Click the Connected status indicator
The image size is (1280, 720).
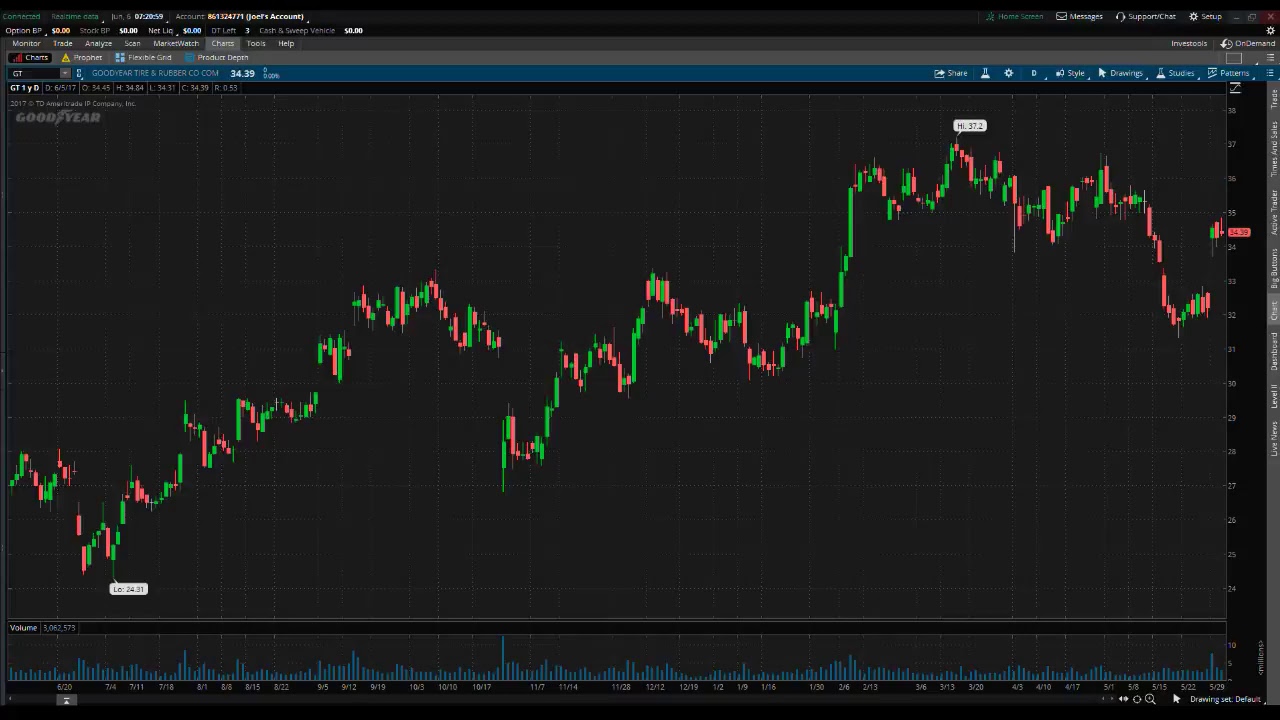point(21,16)
